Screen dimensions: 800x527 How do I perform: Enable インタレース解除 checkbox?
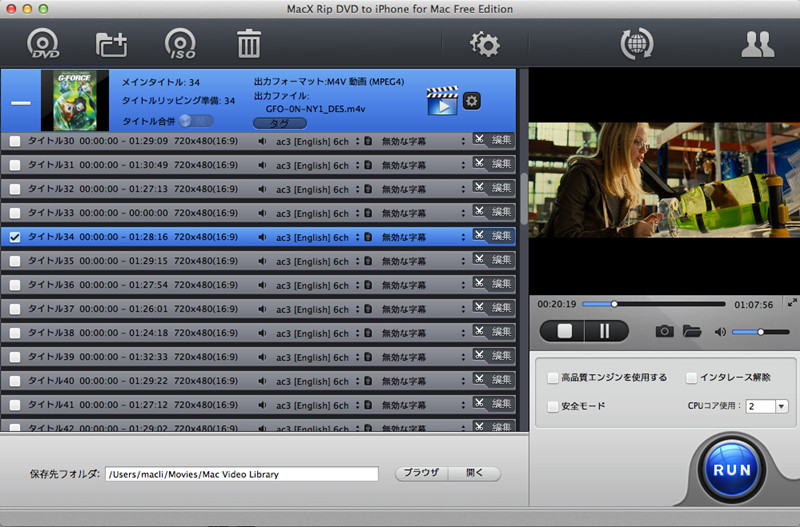tap(691, 378)
